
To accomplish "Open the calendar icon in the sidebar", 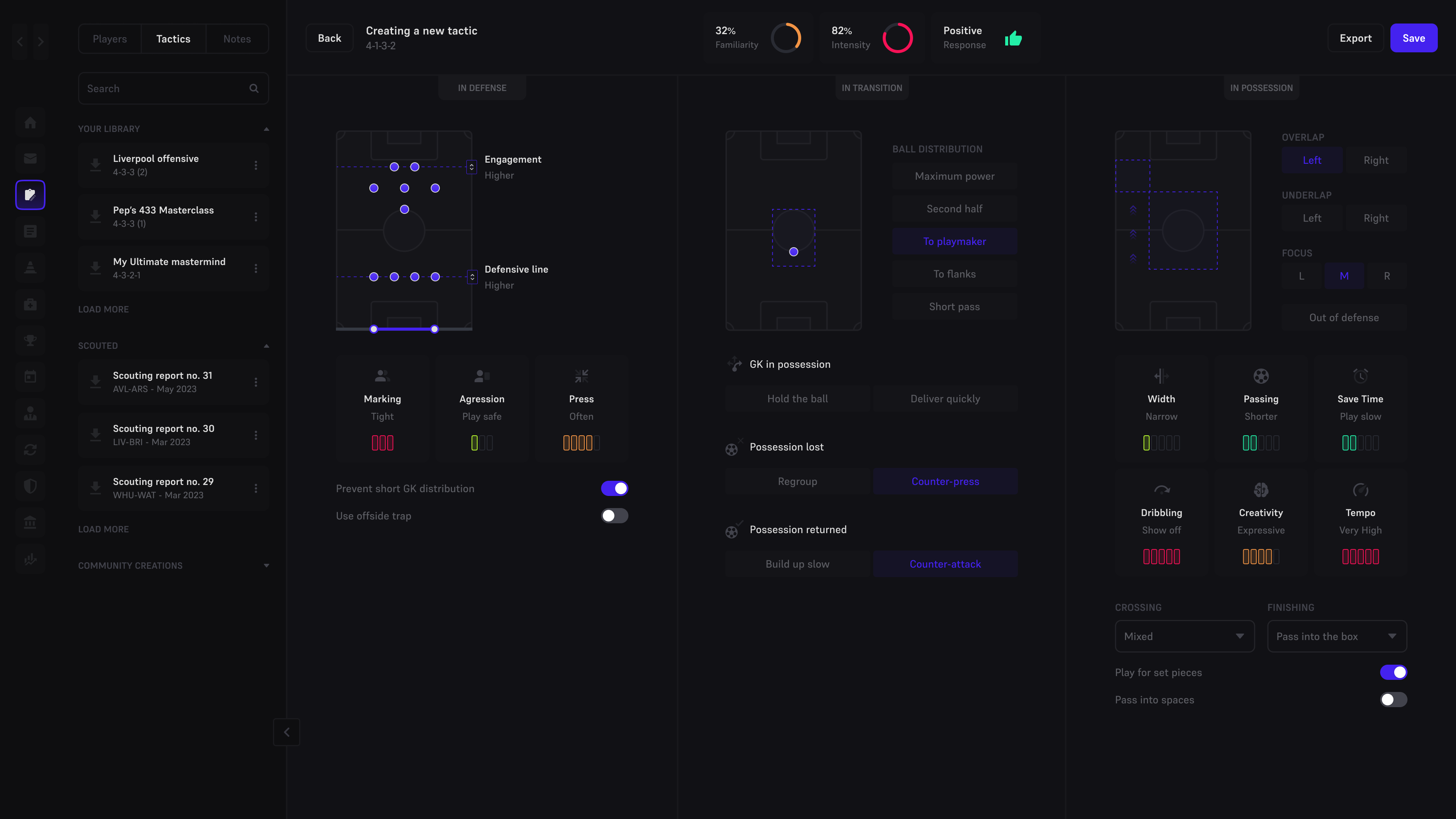I will point(30,377).
